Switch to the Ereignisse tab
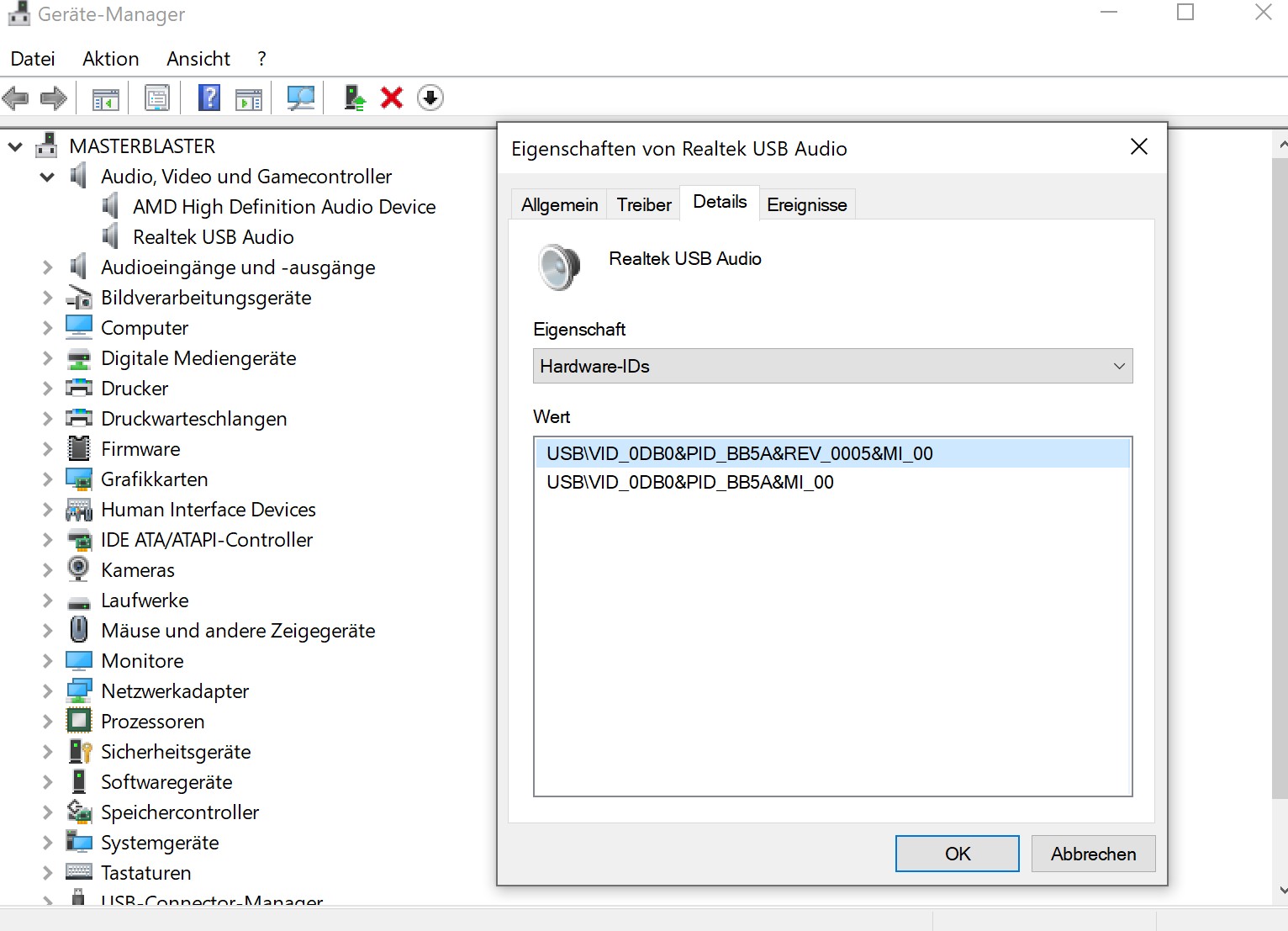The image size is (1288, 931). [807, 204]
